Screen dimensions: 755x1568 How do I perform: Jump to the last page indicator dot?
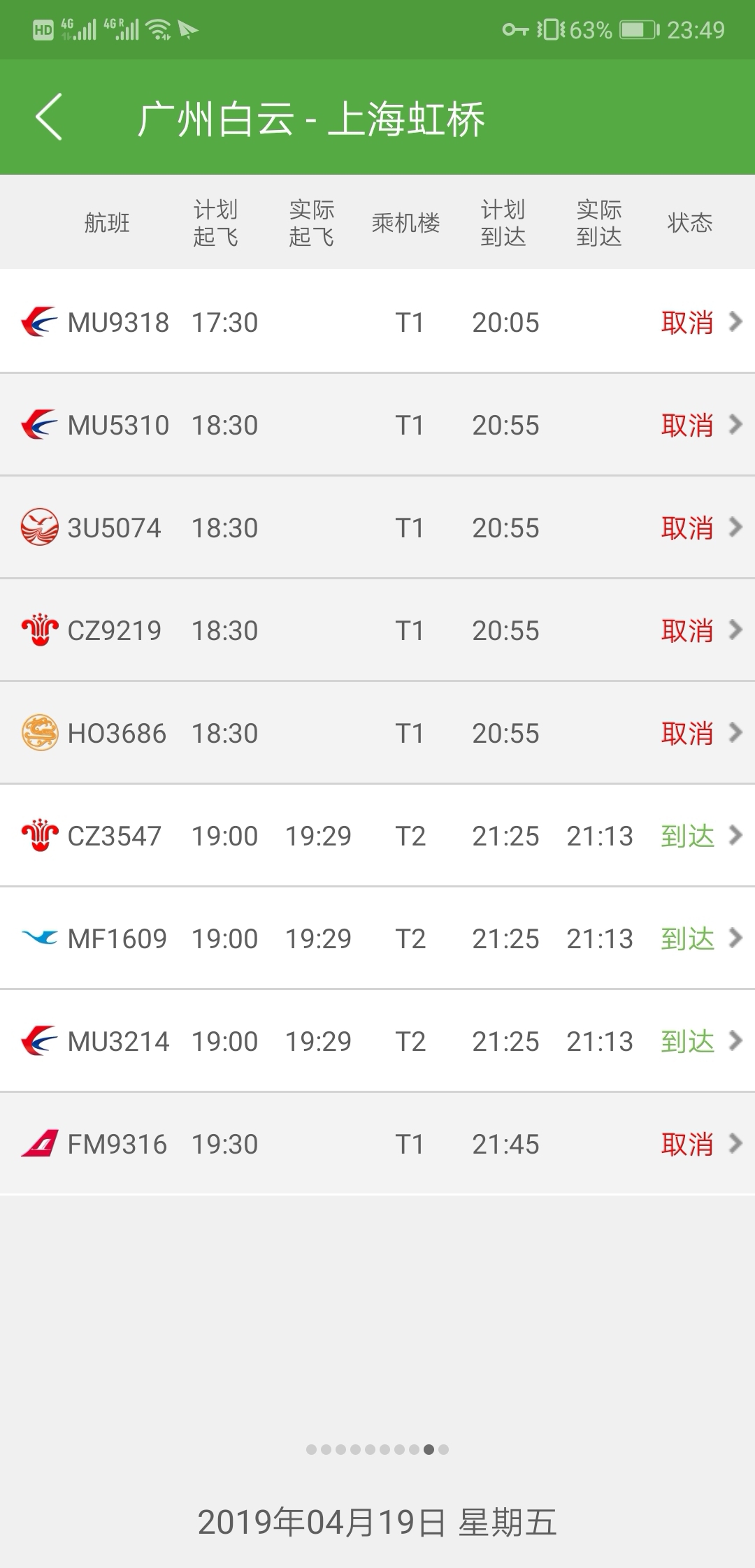click(443, 1449)
